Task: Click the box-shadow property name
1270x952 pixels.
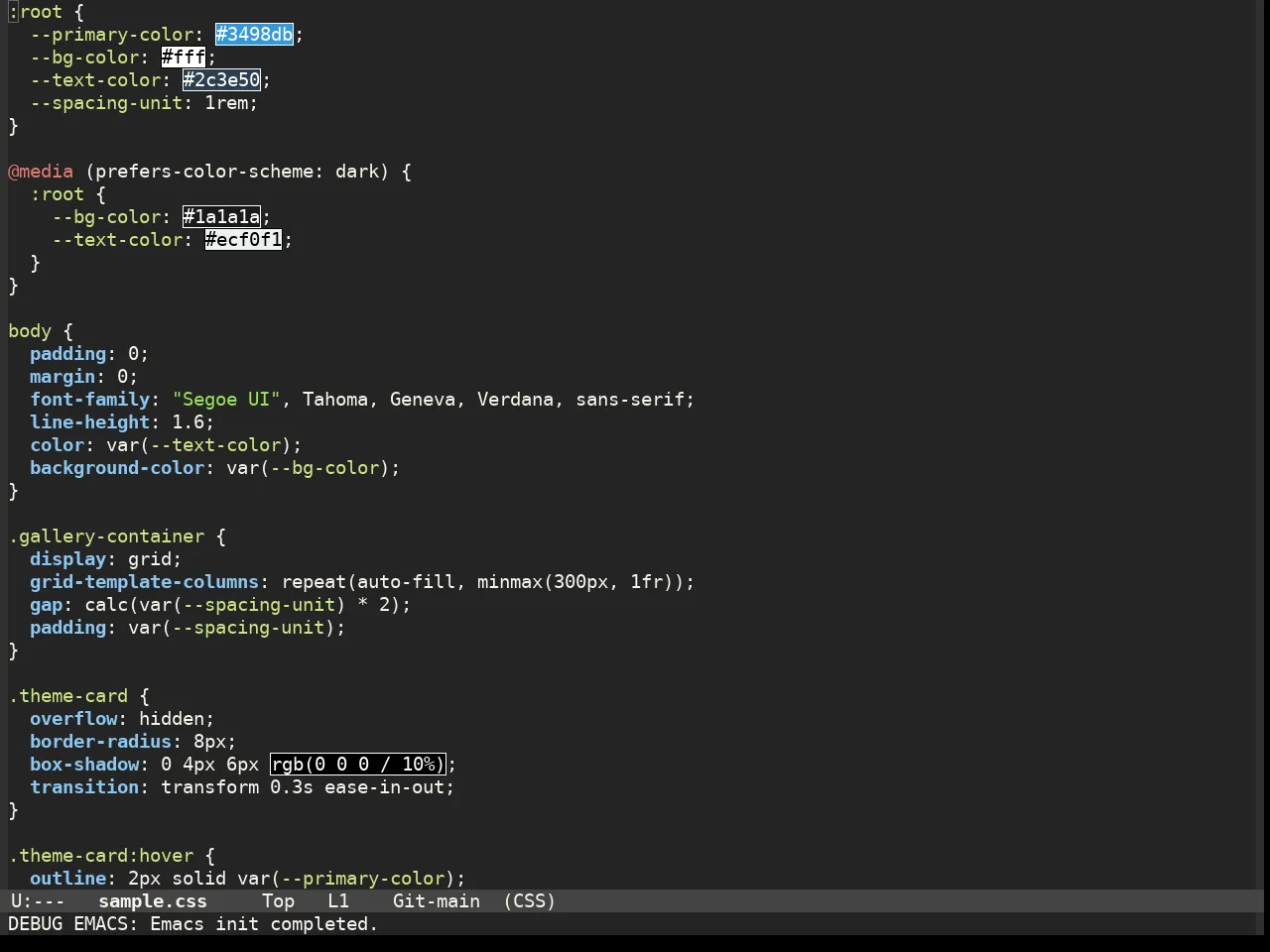Action: point(84,765)
